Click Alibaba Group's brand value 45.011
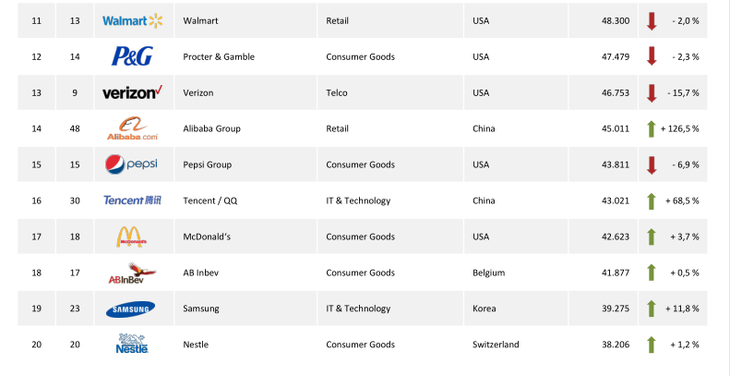This screenshot has width=730, height=376. tap(615, 128)
